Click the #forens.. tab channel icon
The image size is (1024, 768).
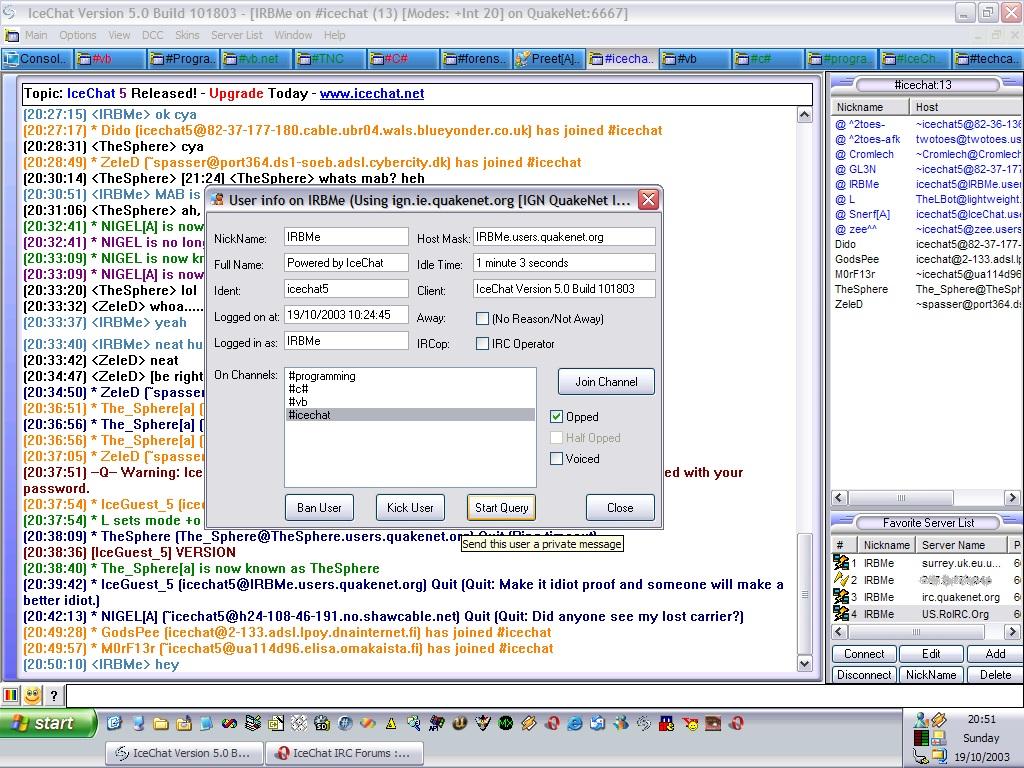pyautogui.click(x=450, y=59)
